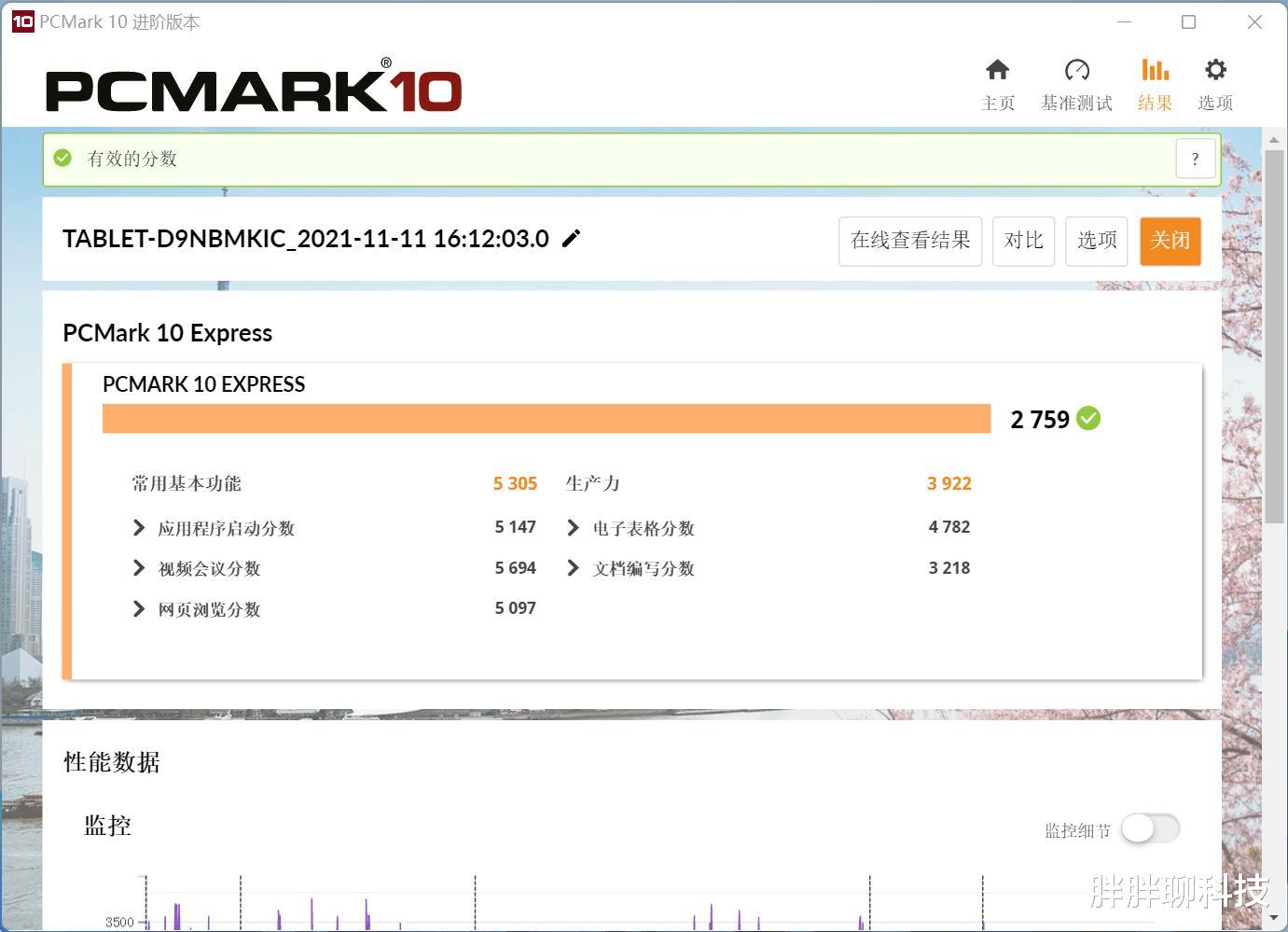Expand 应用程序启动分数 row
This screenshot has width=1288, height=932.
pyautogui.click(x=139, y=528)
